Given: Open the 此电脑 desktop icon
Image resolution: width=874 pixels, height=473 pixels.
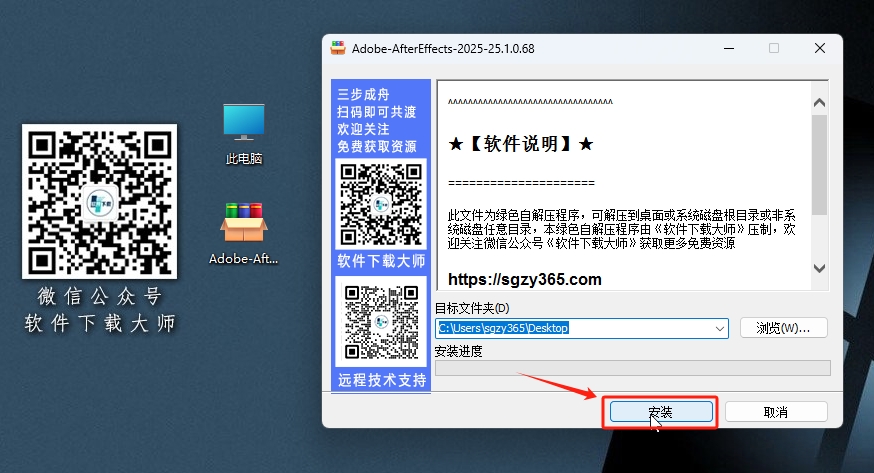Looking at the screenshot, I should 244,134.
